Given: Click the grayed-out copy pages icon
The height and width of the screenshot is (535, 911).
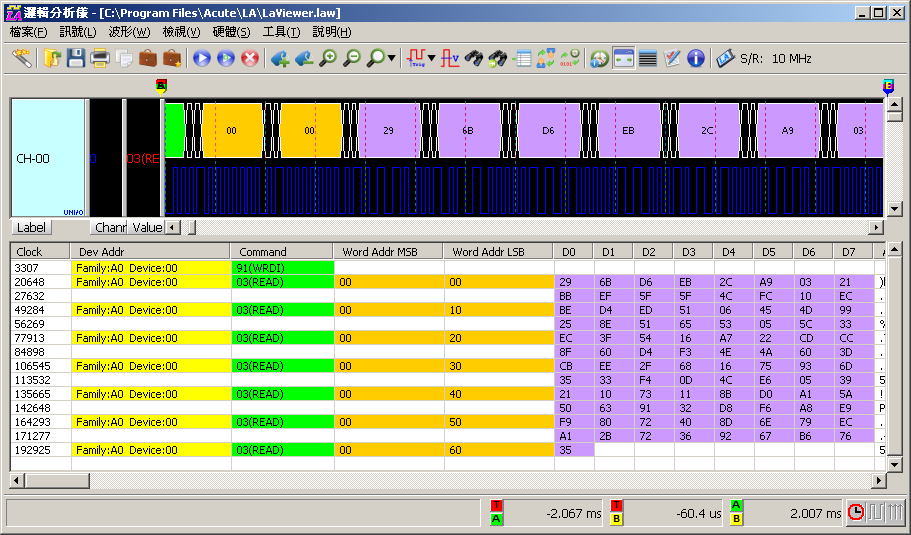Looking at the screenshot, I should [x=124, y=58].
